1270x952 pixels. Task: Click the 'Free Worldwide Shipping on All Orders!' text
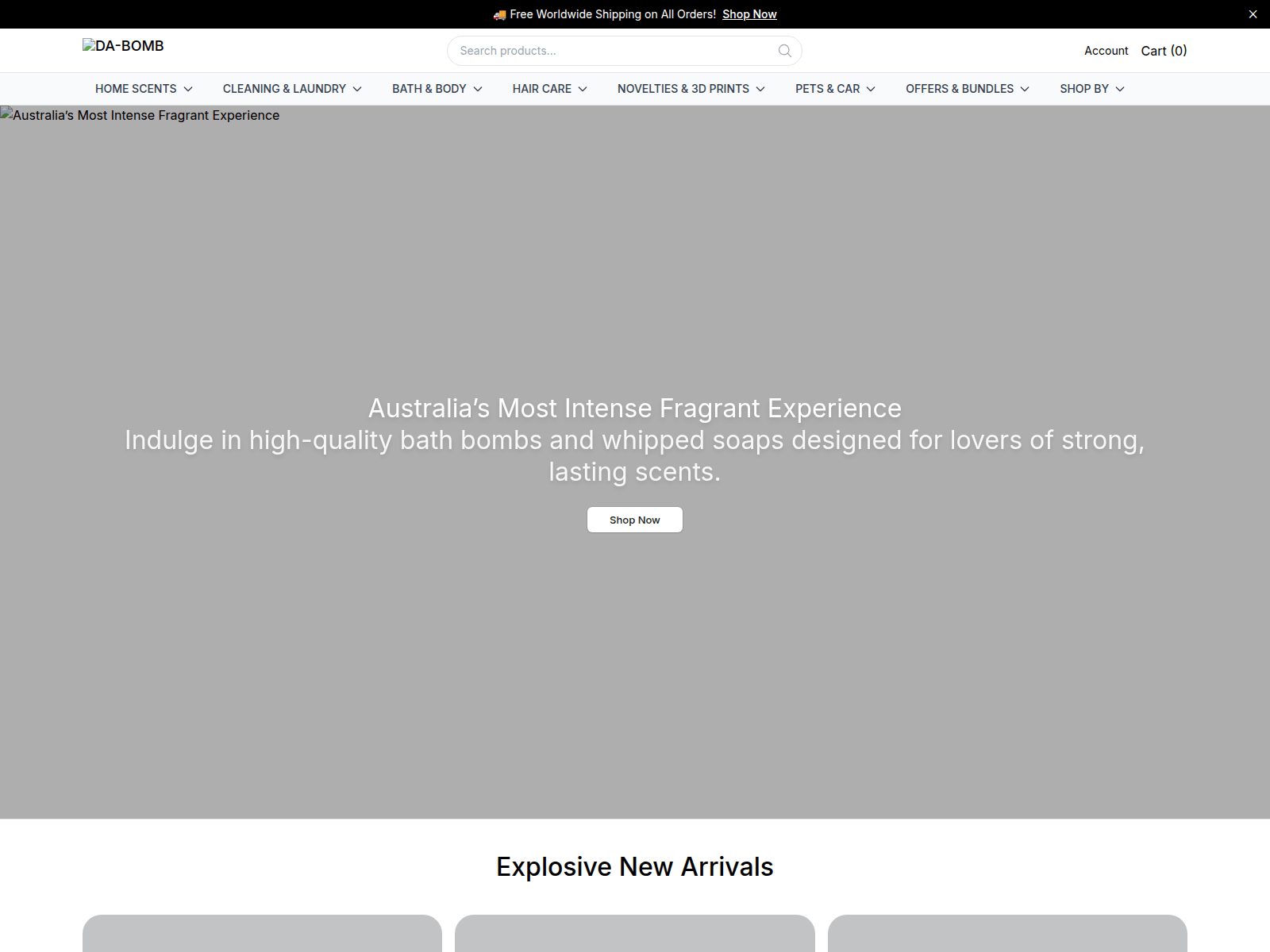[613, 14]
